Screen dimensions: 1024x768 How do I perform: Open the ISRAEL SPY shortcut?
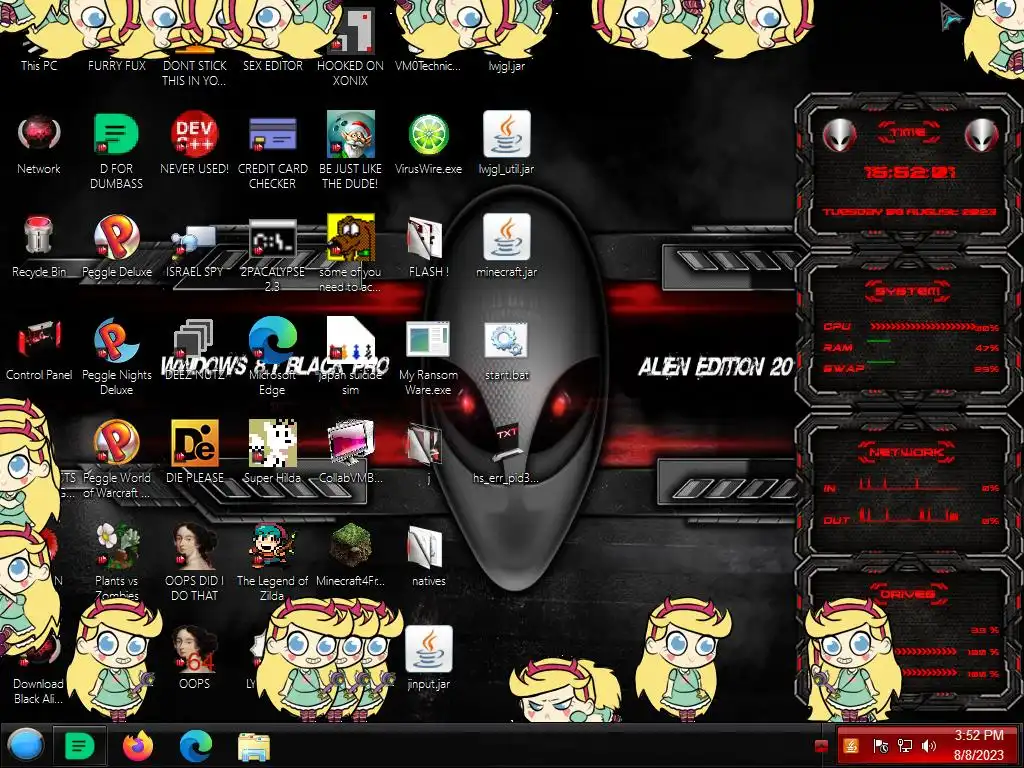(194, 242)
